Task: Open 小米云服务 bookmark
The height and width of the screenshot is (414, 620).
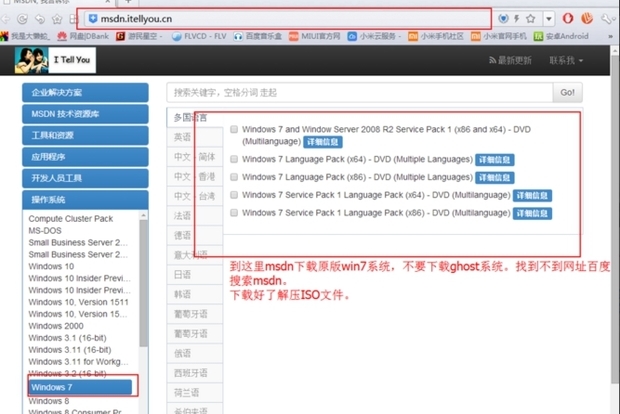Action: point(374,36)
